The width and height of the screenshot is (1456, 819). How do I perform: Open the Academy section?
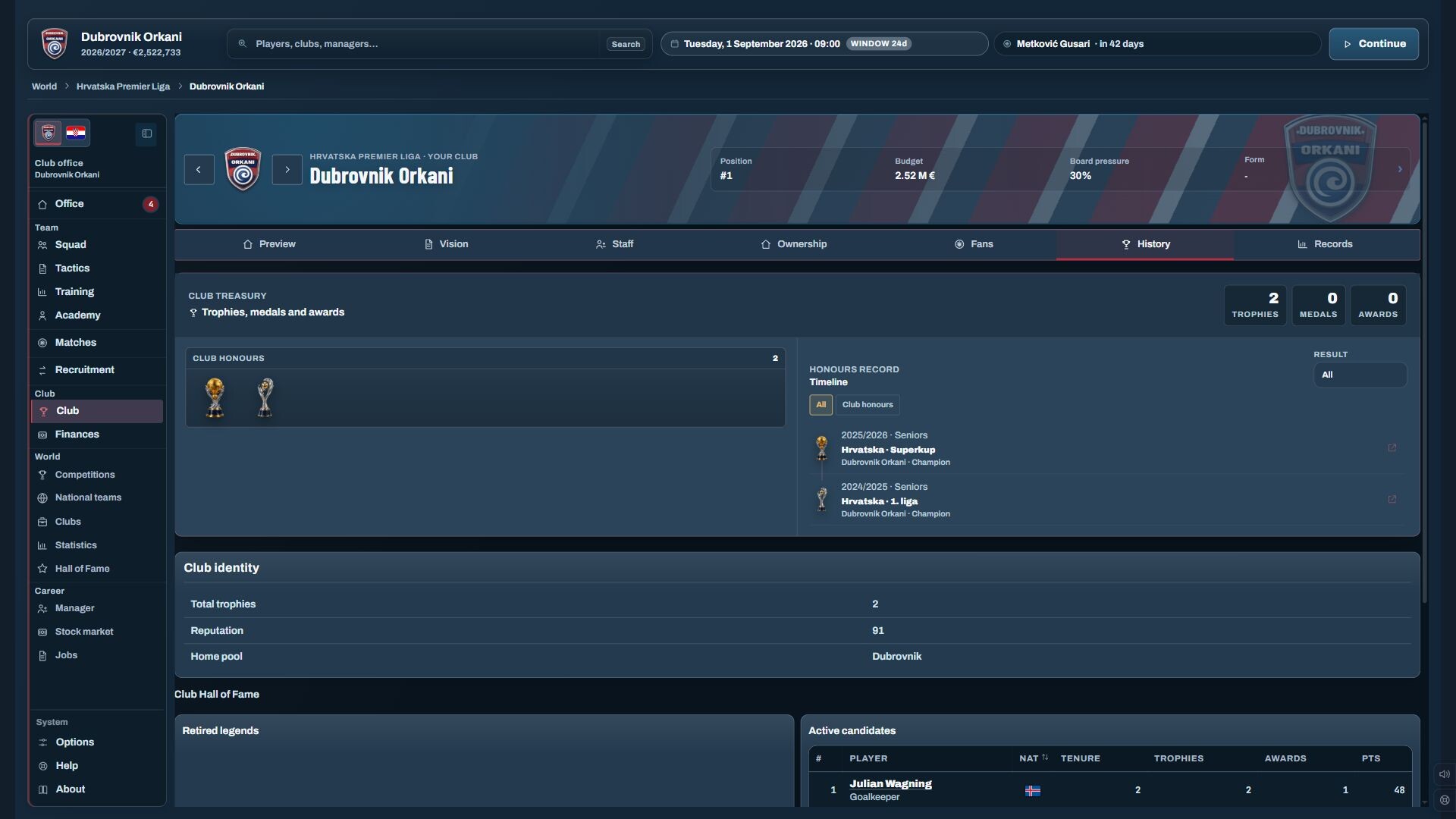(97, 315)
